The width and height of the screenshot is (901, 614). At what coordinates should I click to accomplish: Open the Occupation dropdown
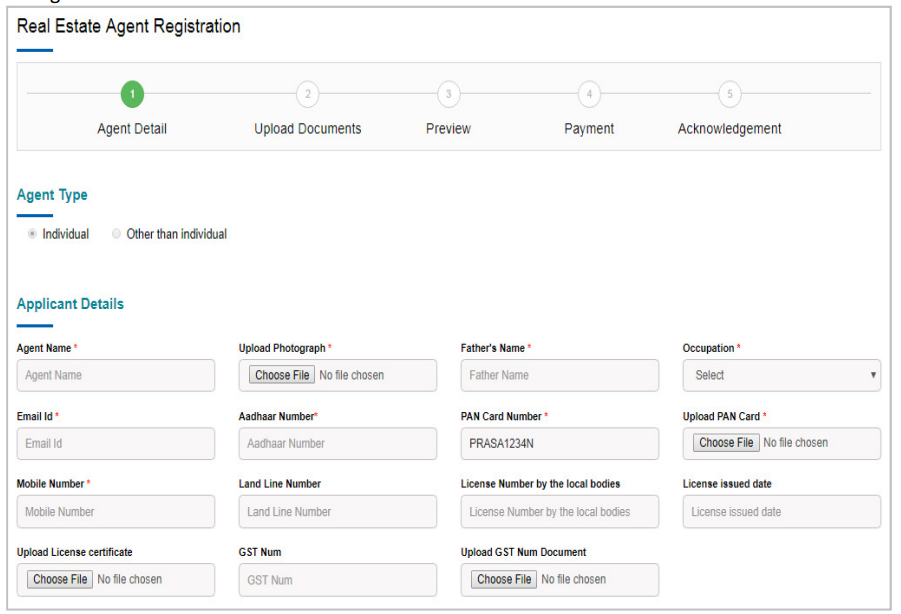click(x=781, y=375)
